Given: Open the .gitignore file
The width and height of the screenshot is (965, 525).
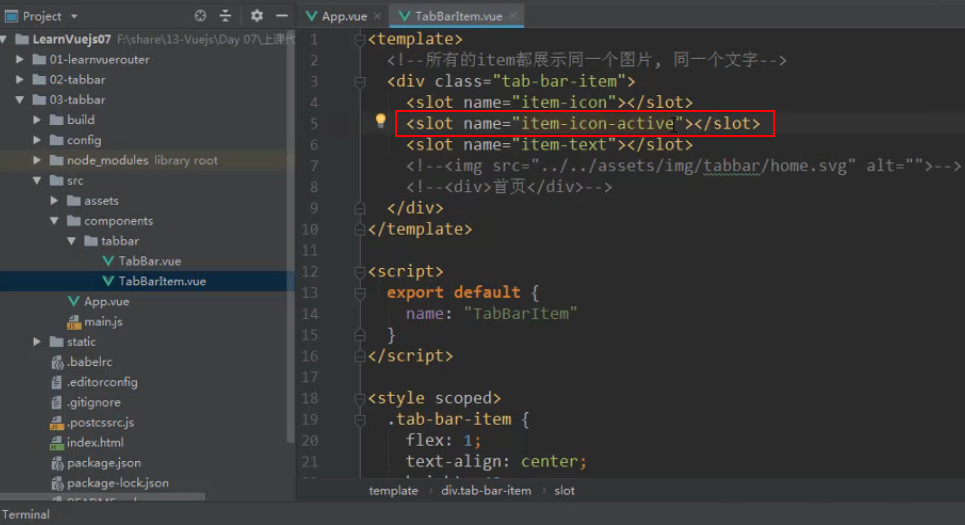Looking at the screenshot, I should coord(94,403).
